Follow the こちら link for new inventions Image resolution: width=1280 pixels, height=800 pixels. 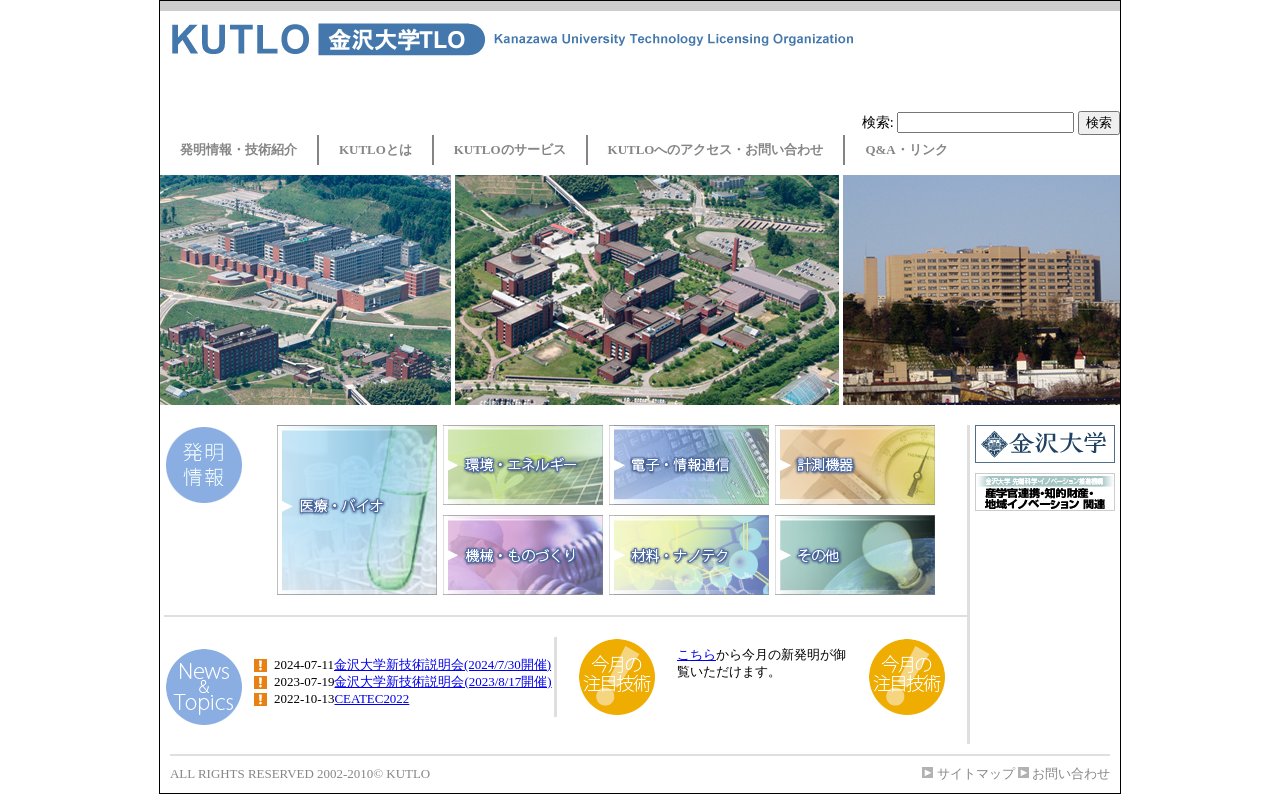(x=696, y=655)
